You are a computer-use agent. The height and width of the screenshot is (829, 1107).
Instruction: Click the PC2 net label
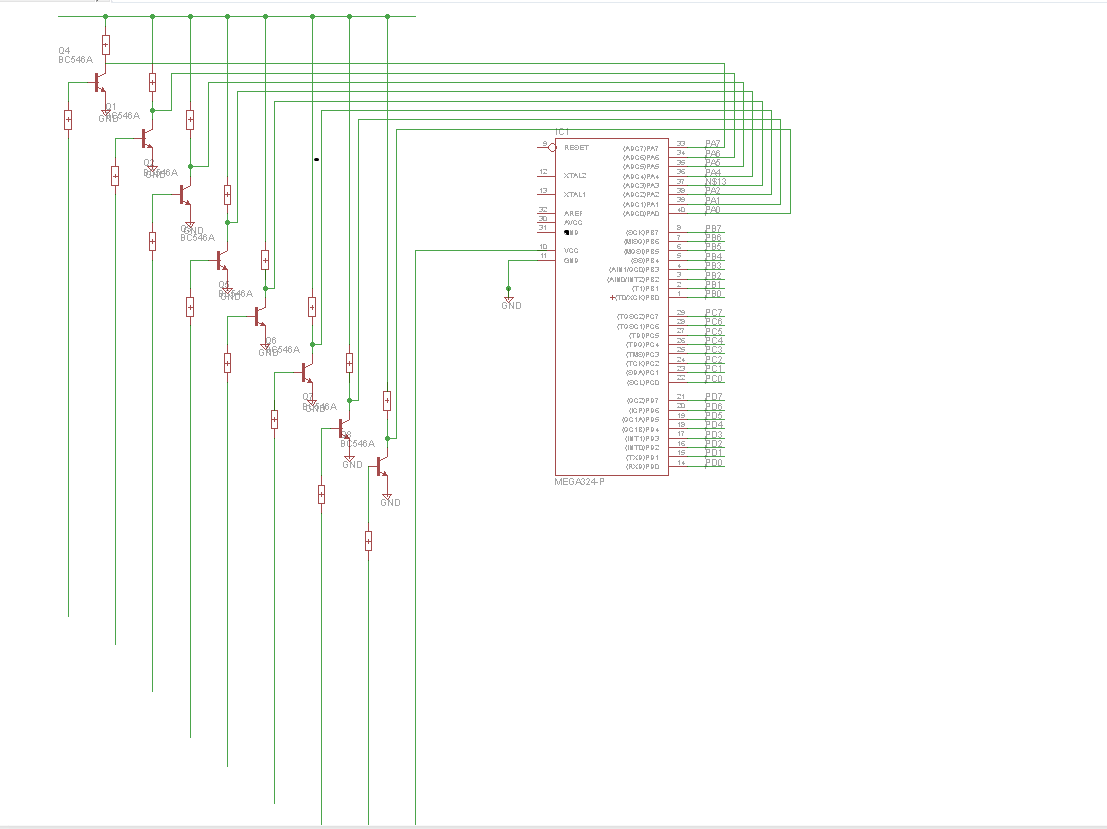714,359
